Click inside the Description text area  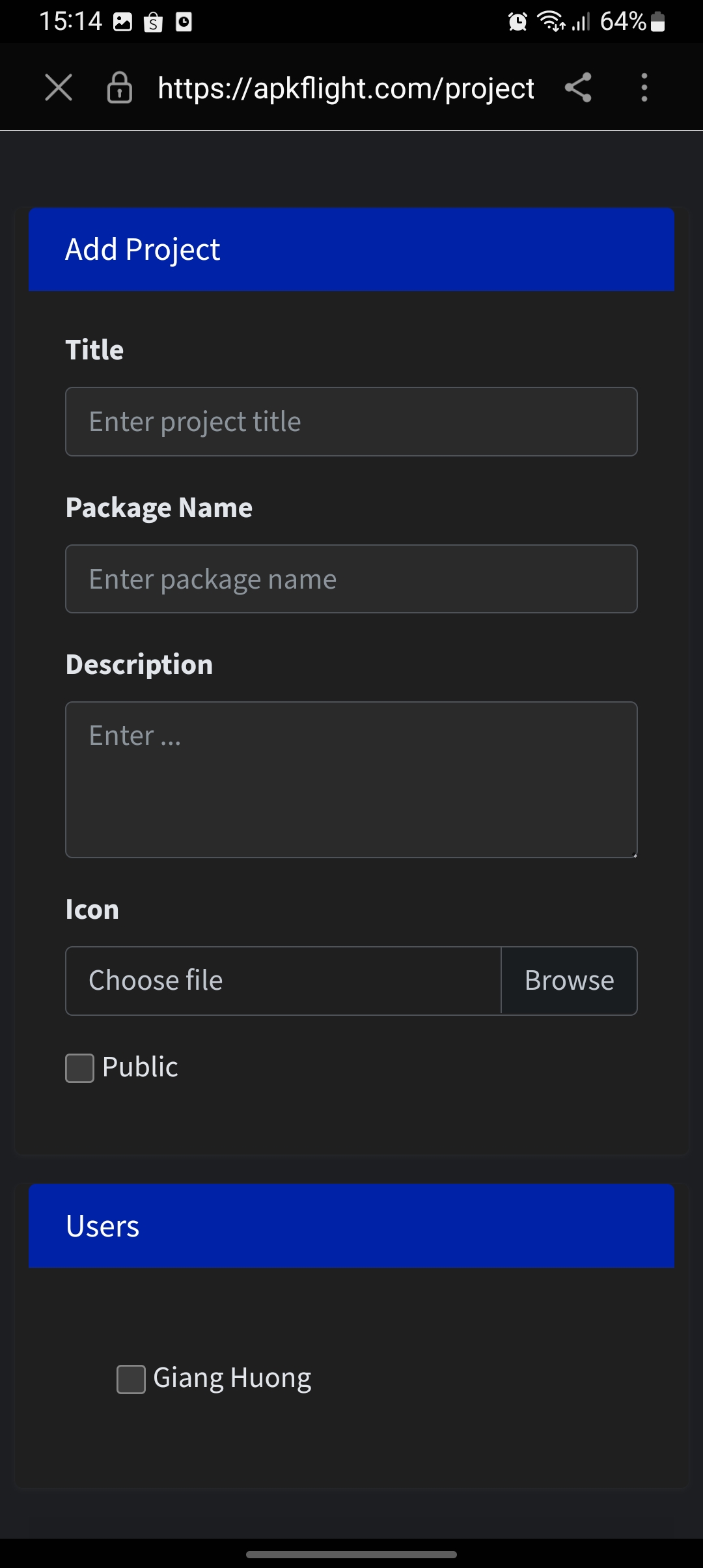coord(351,780)
